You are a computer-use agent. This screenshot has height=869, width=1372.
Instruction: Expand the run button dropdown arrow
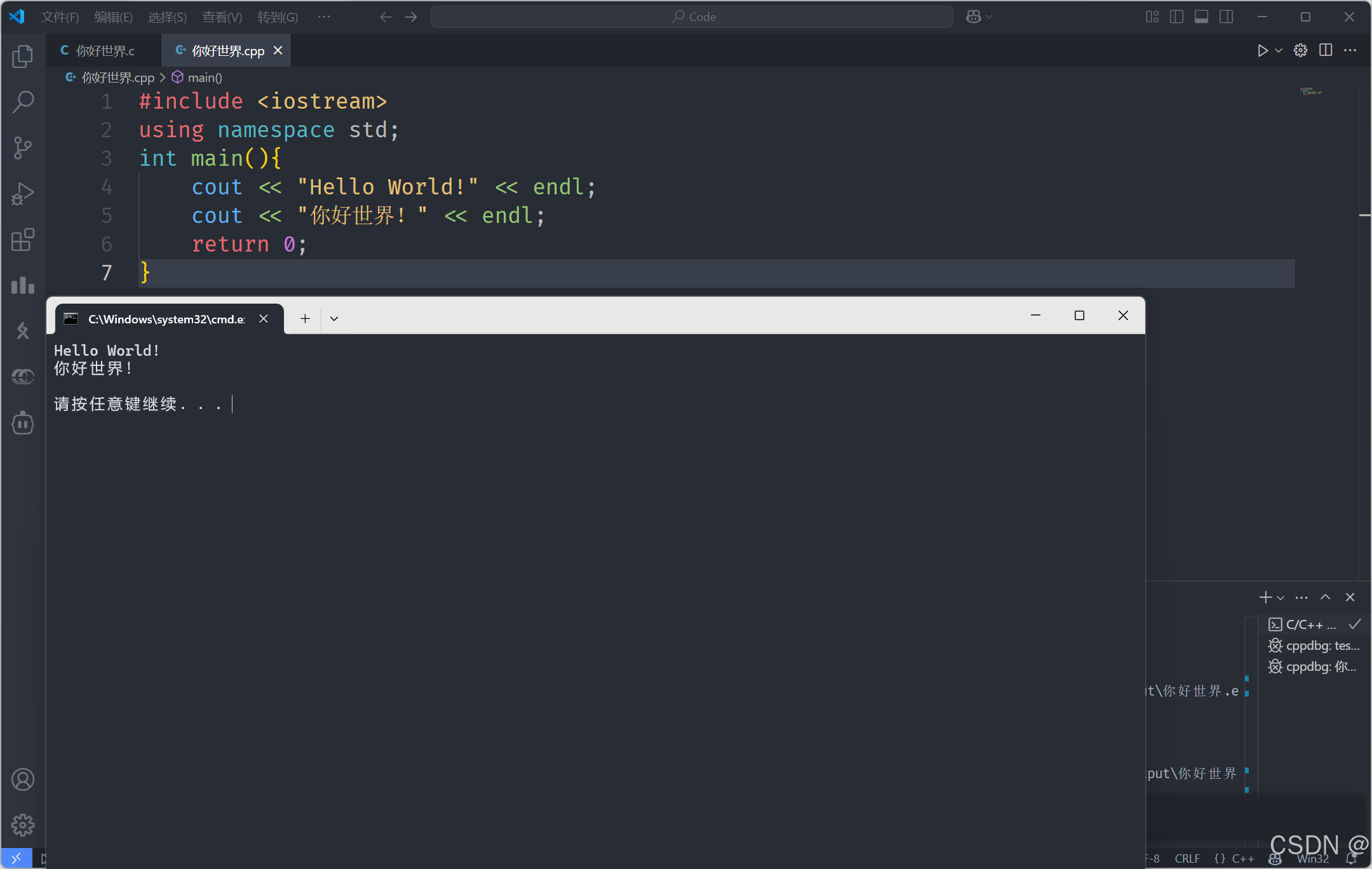pos(1279,50)
